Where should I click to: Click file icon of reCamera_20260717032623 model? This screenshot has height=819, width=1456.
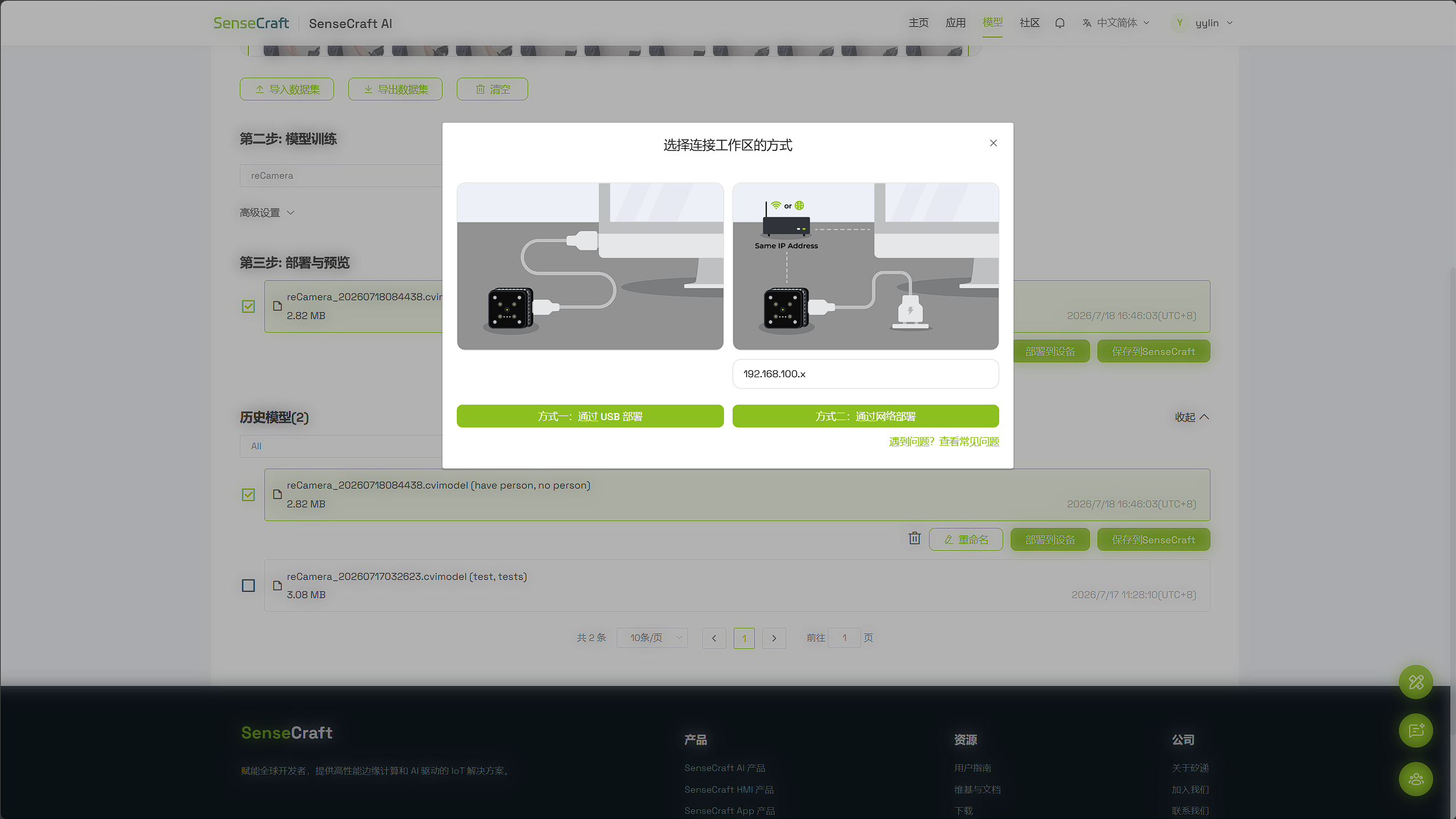(277, 586)
